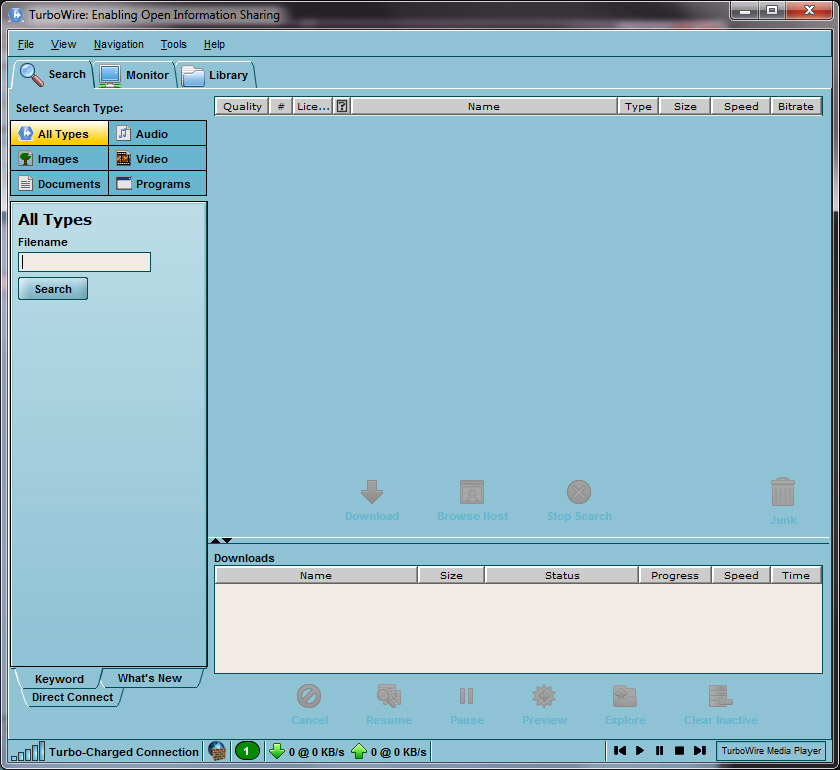Open the Navigation menu
The width and height of the screenshot is (840, 770).
[118, 44]
